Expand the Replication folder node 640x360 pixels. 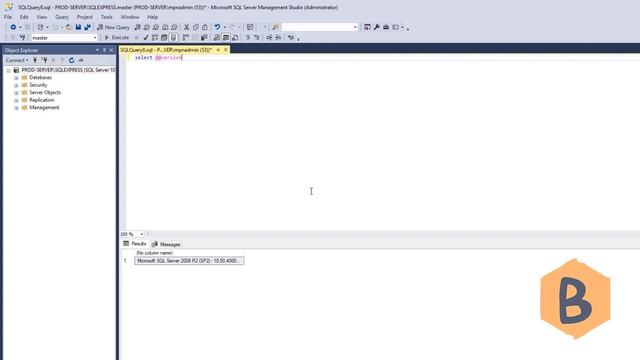(16, 100)
